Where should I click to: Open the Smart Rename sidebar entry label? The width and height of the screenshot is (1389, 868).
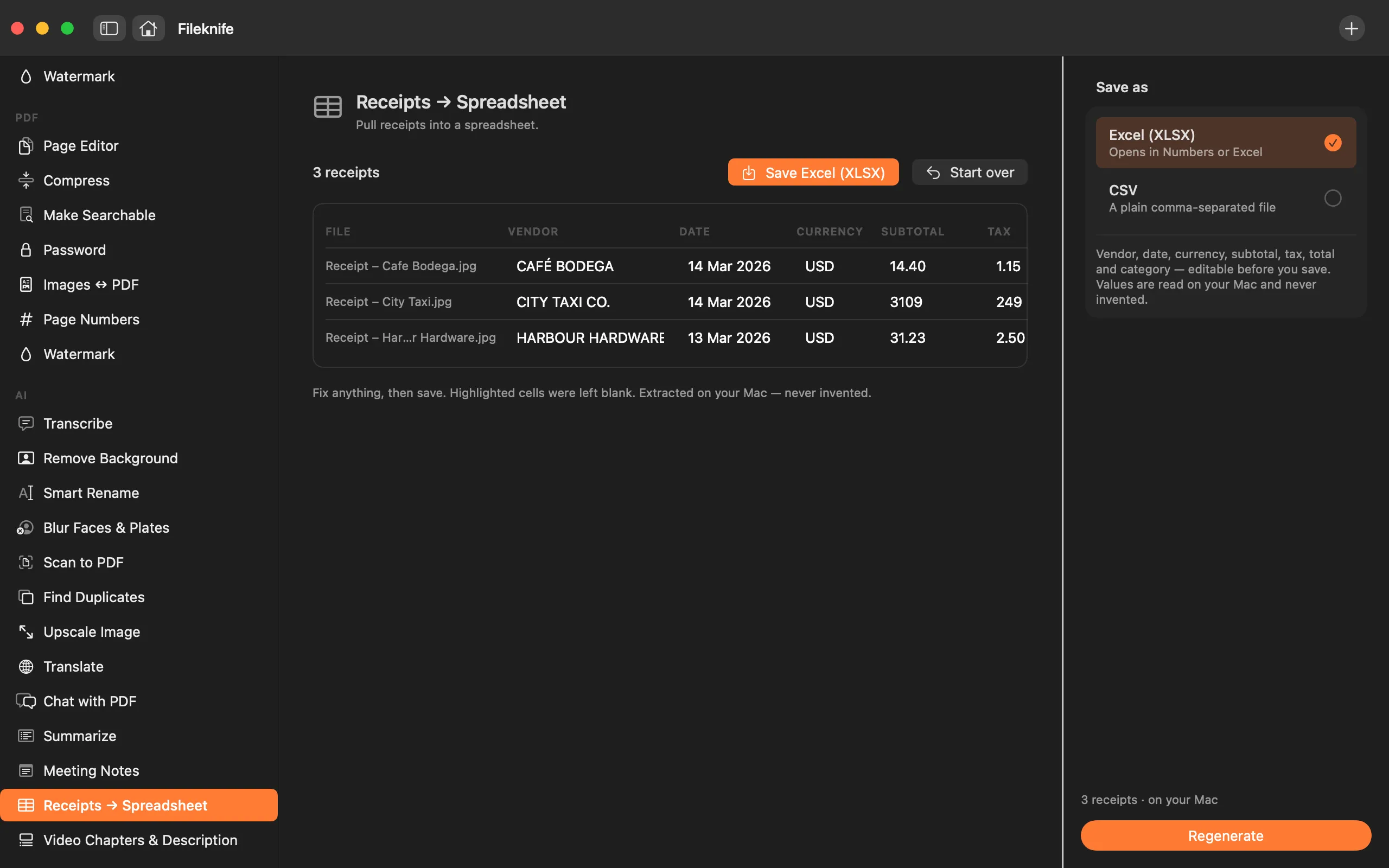91,493
